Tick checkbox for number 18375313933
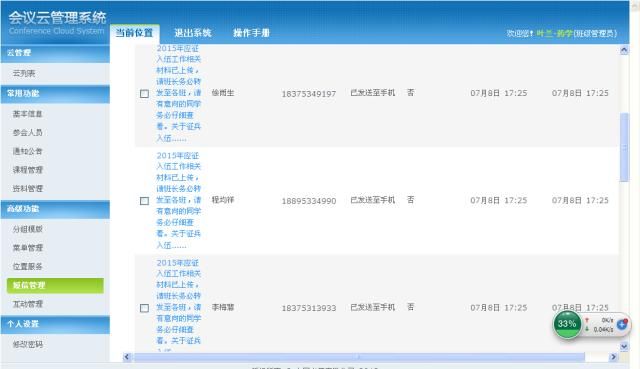640x369 pixels. (x=144, y=308)
